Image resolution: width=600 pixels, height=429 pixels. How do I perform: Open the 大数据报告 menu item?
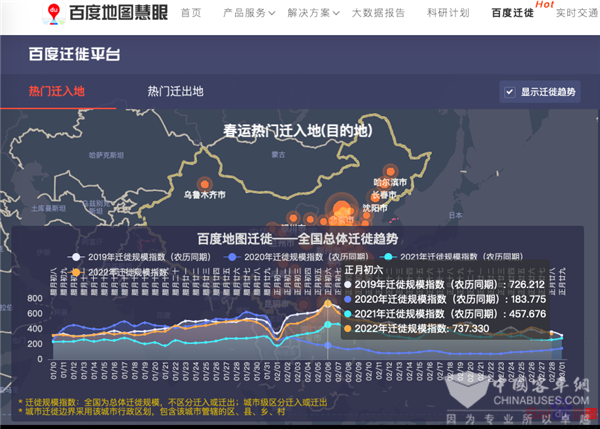click(x=378, y=13)
